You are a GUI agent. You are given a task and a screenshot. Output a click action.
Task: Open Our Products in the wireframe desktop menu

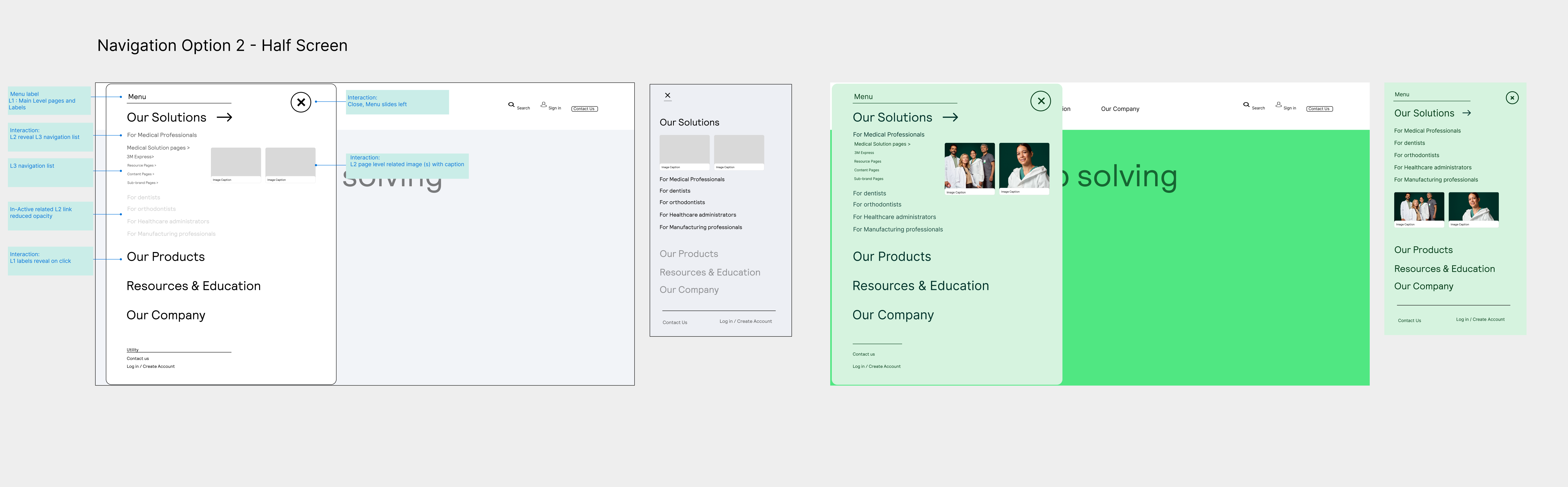tap(166, 257)
